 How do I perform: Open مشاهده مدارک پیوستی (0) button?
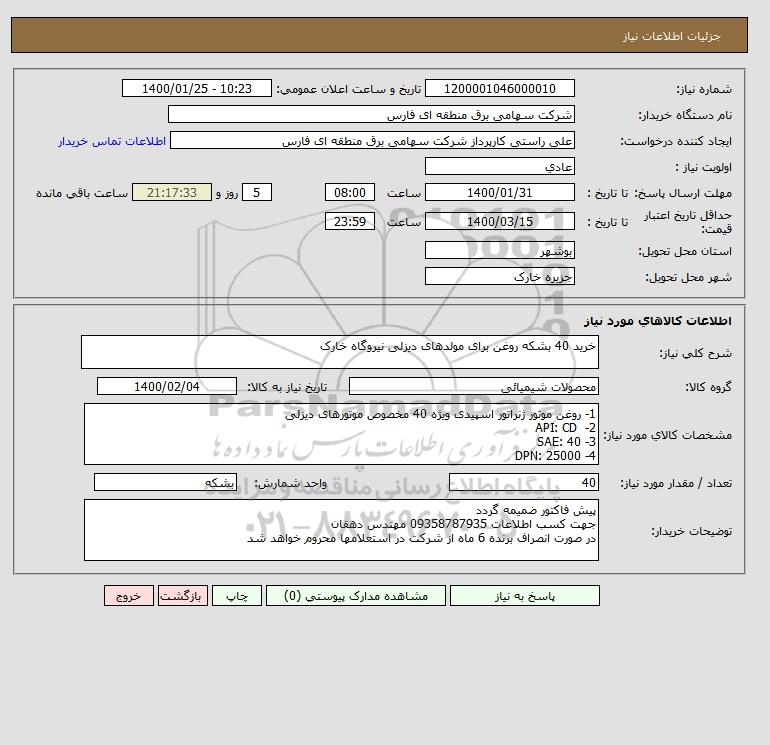(356, 596)
